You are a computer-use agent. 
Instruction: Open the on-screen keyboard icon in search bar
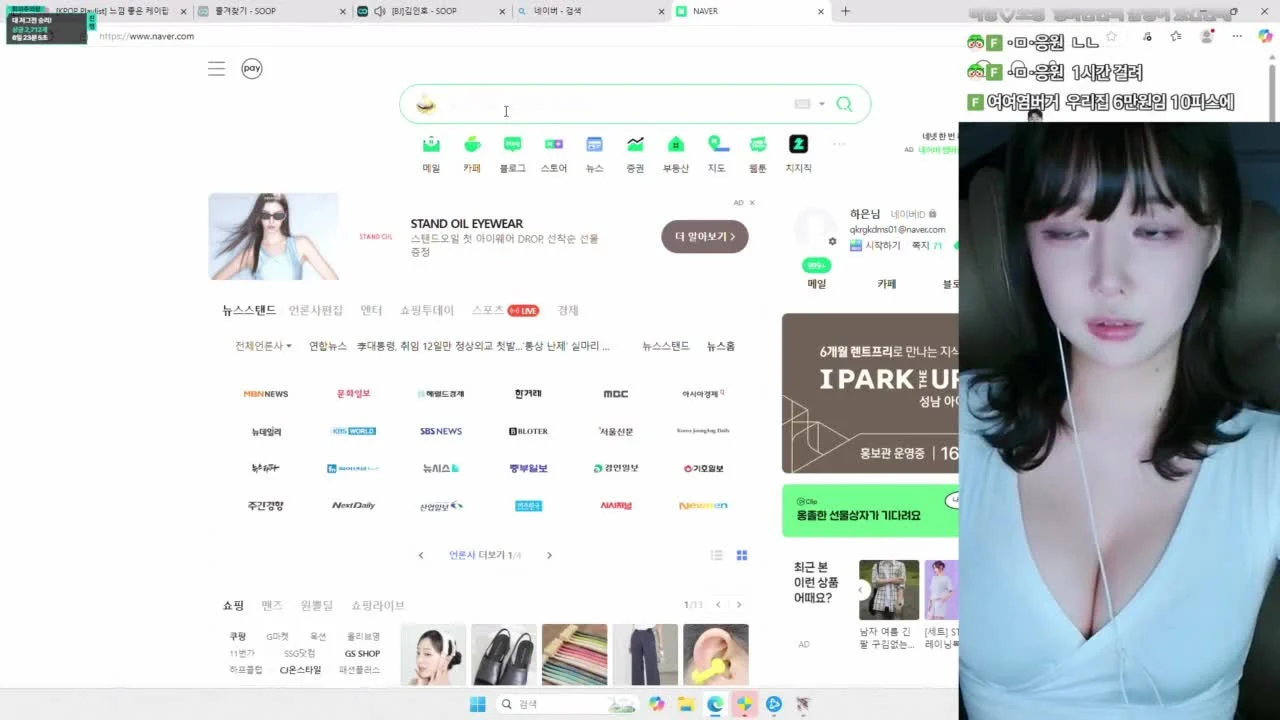click(x=802, y=104)
